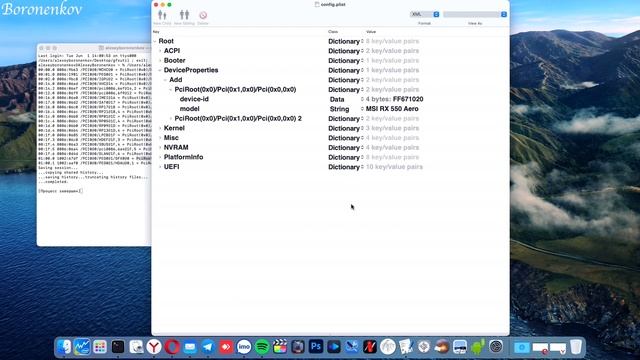Expand the Misc tree node
Screen dimensions: 640x360
point(160,138)
